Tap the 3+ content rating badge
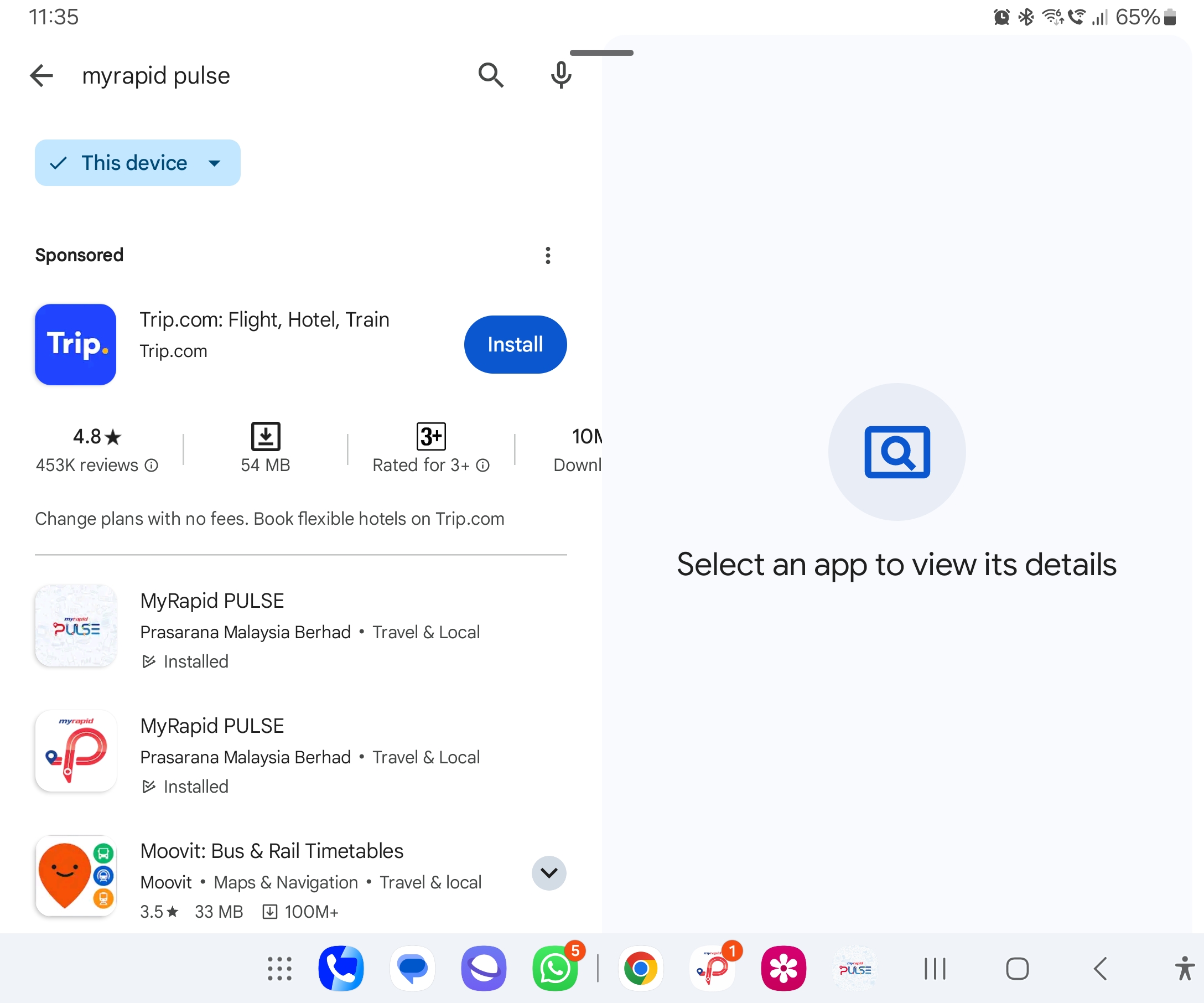Screen dimensions: 1204x1003 (431, 436)
